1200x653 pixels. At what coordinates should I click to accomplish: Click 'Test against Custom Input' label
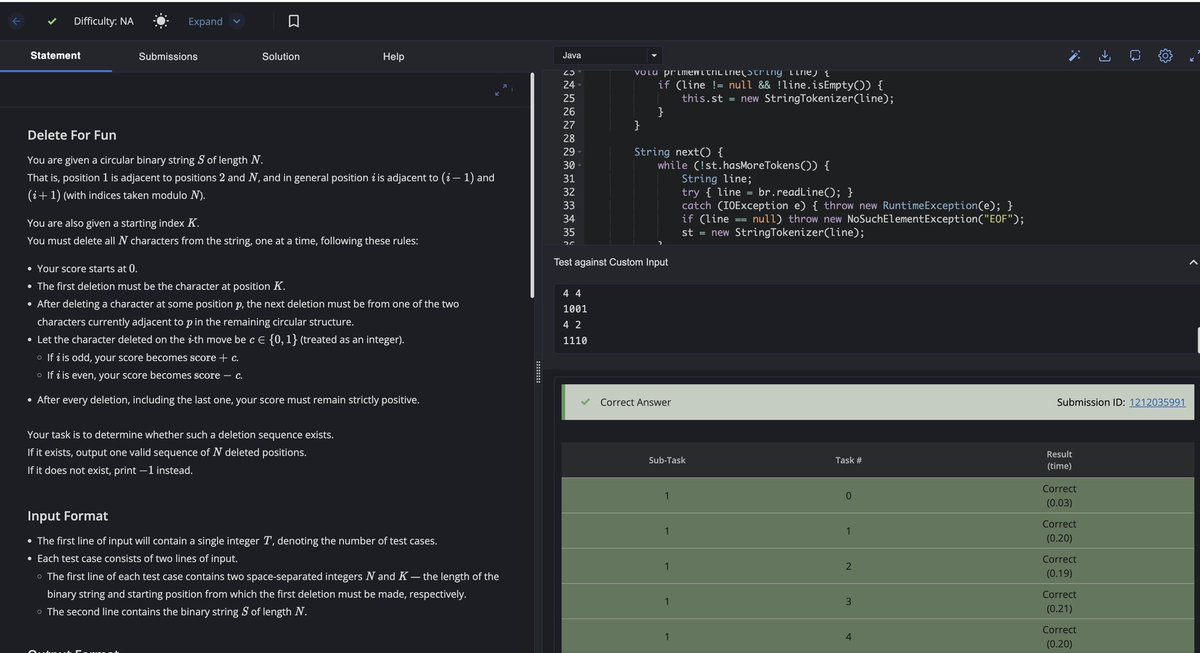[611, 262]
